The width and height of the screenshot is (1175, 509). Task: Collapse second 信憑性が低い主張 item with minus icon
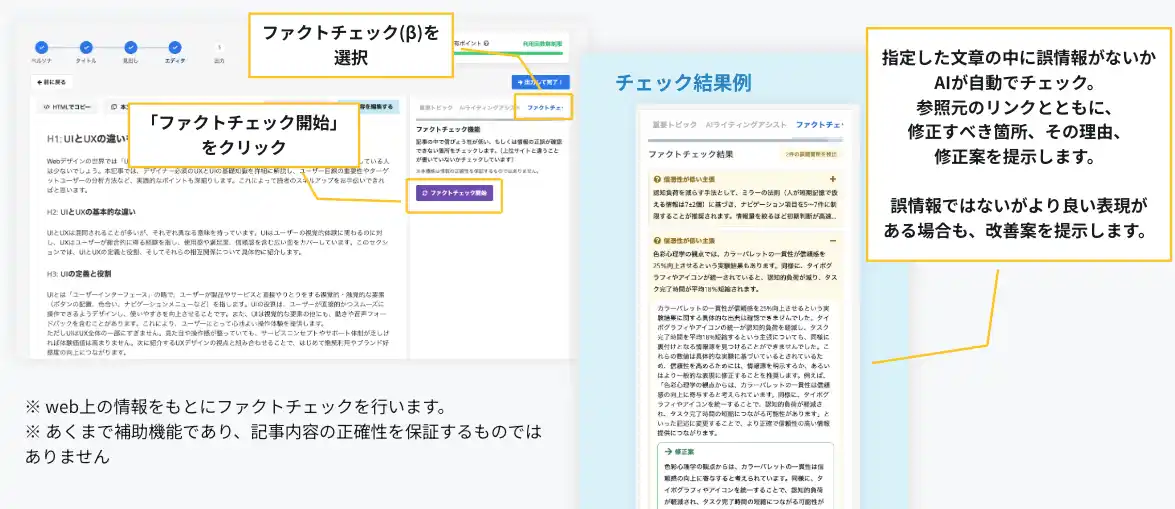(x=832, y=241)
